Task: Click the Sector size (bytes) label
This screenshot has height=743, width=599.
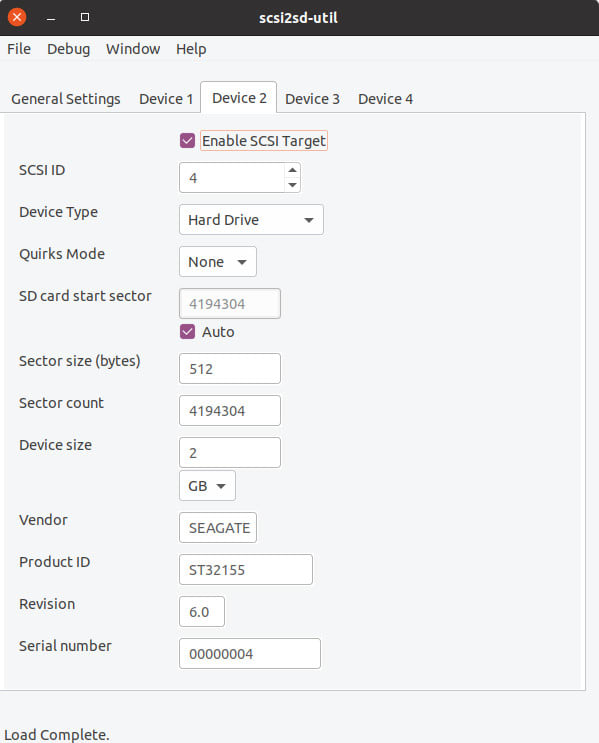Action: (80, 361)
